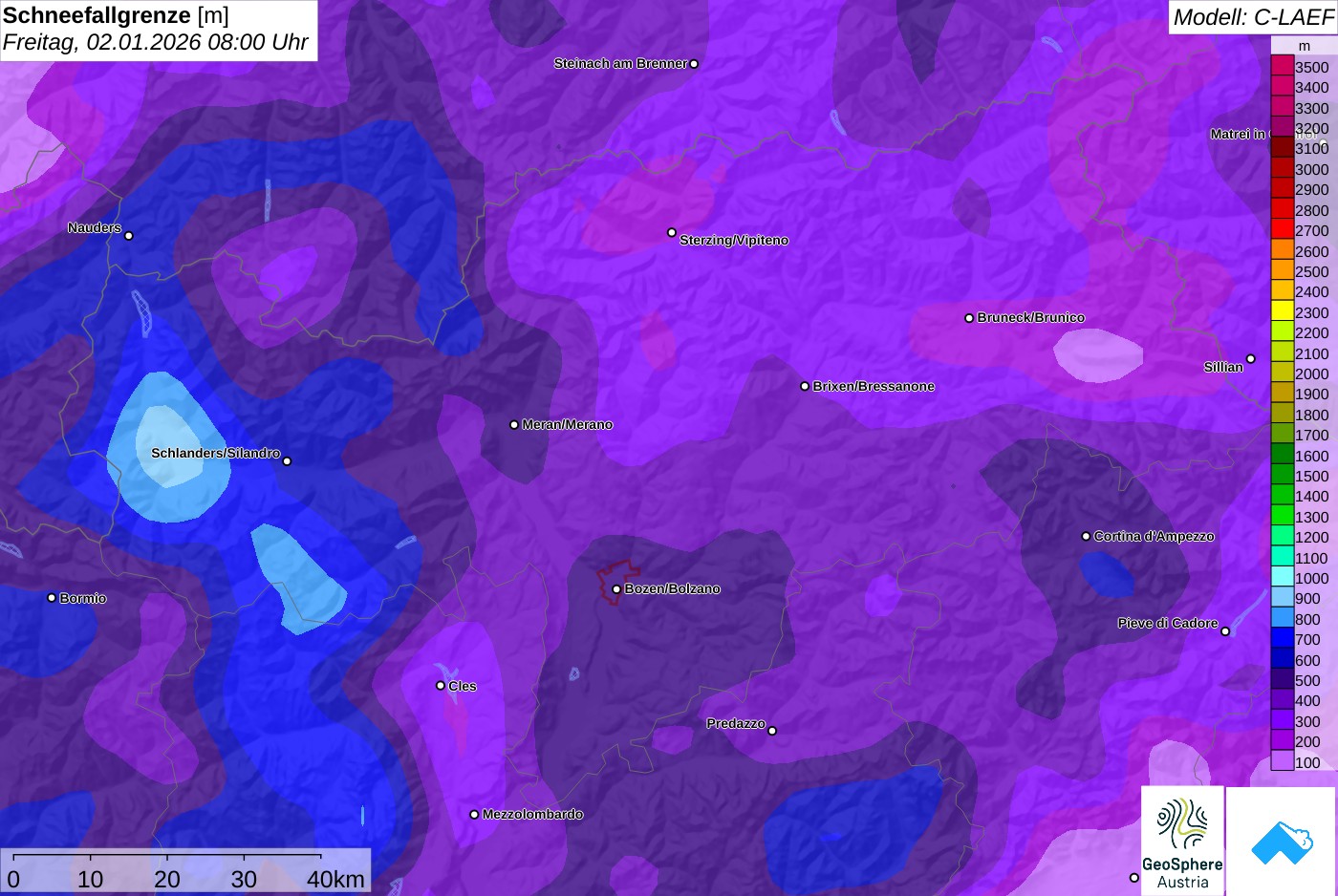Viewport: 1338px width, 896px height.
Task: Click the 1000 m cyan legend swatch
Action: pos(1282,577)
